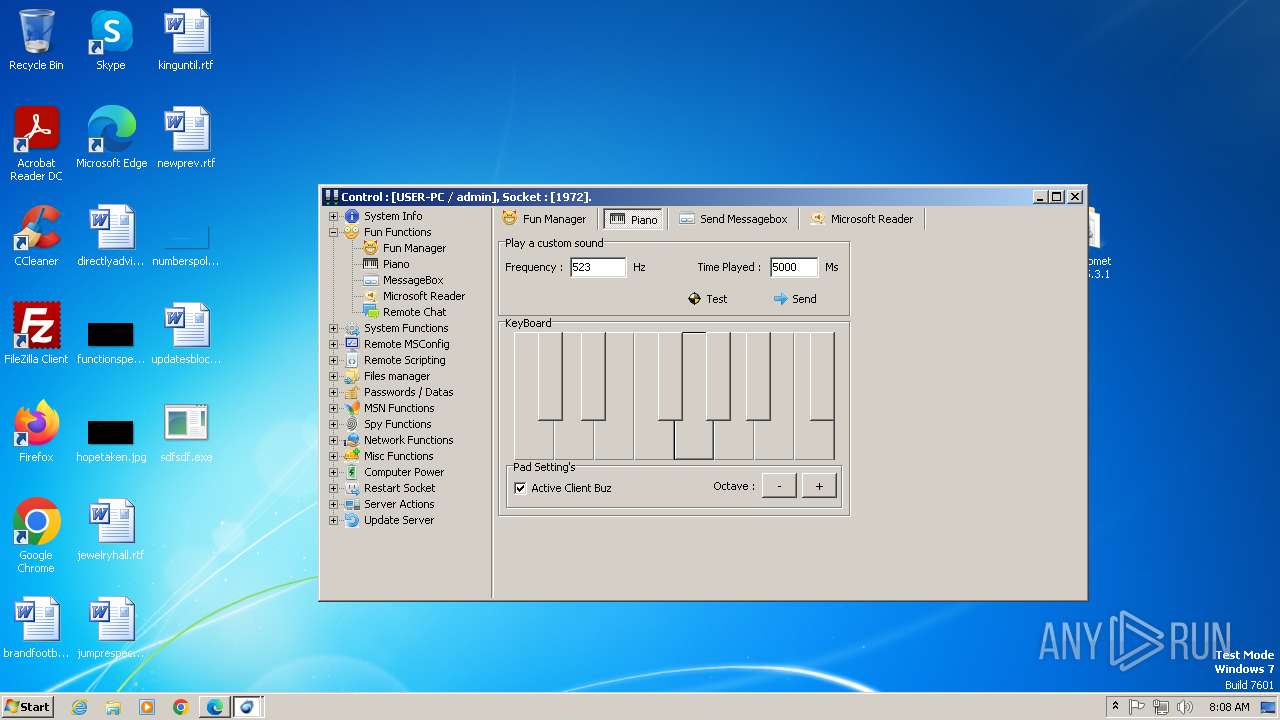
Task: Click the Computer Power icon
Action: (351, 472)
